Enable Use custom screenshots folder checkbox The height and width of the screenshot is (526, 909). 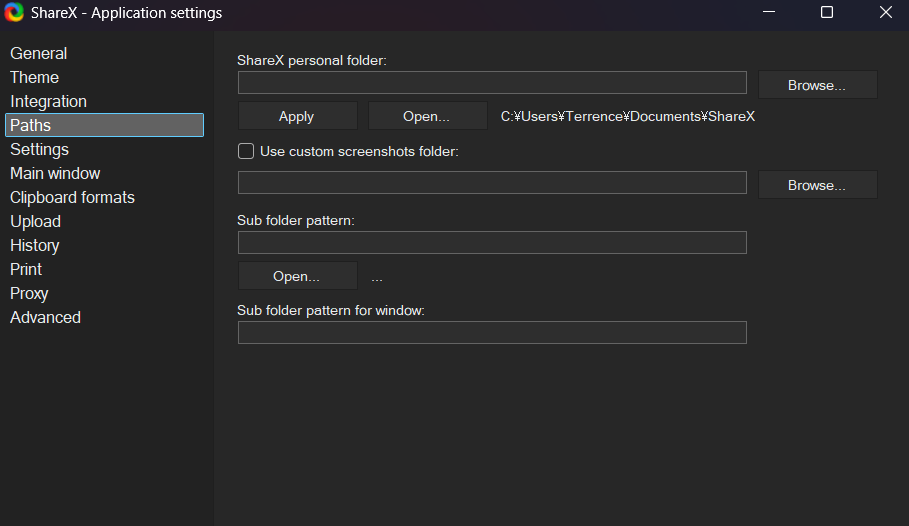coord(246,151)
